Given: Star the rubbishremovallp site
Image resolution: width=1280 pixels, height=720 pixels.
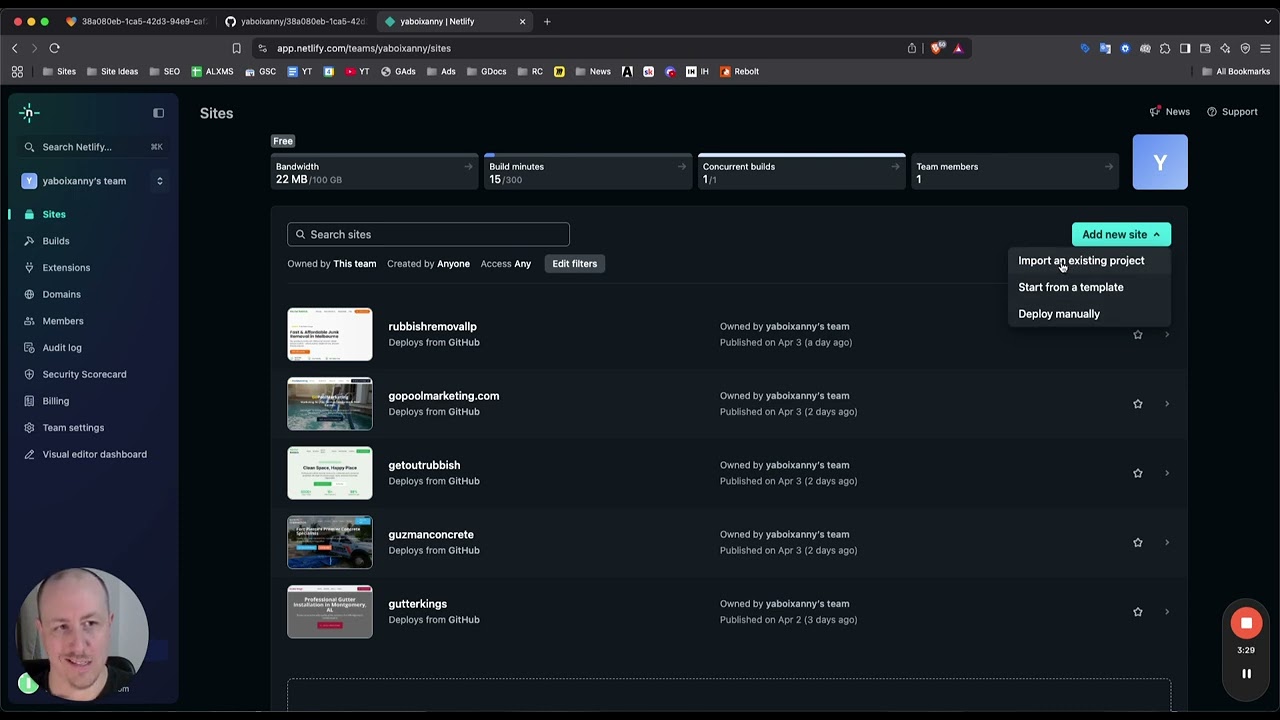Looking at the screenshot, I should coord(1137,335).
